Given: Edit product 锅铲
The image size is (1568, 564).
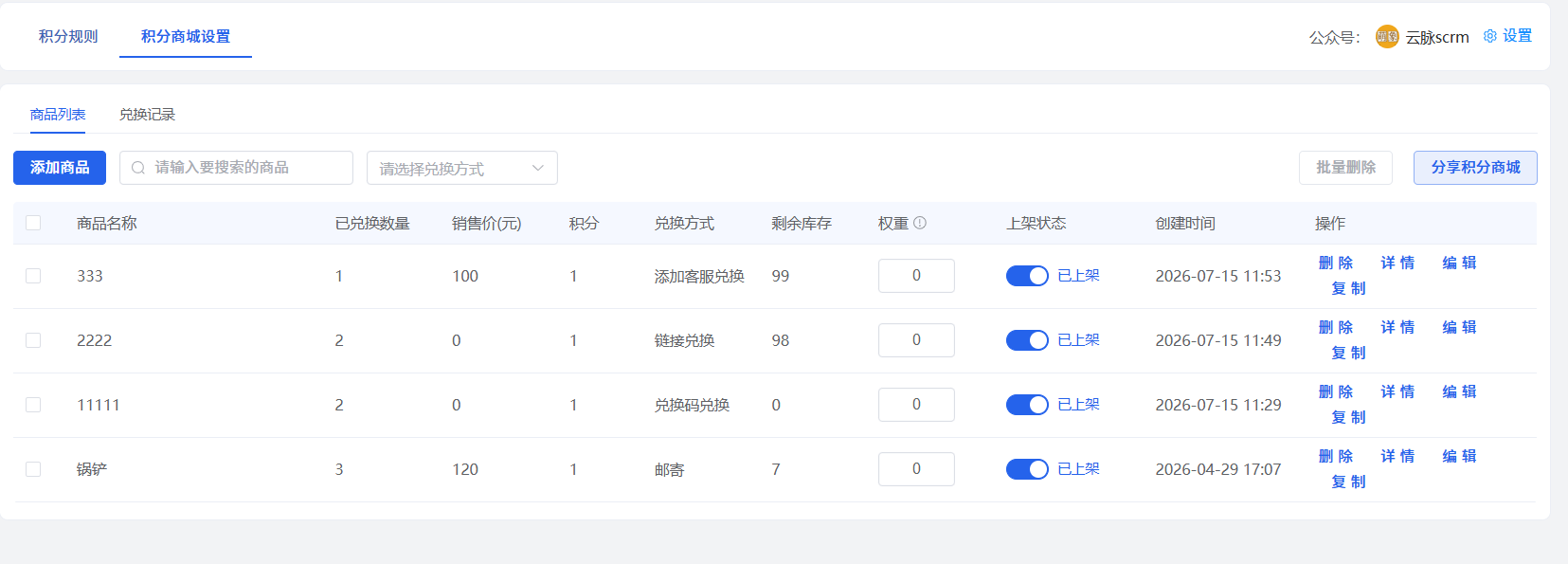Looking at the screenshot, I should click(1459, 456).
